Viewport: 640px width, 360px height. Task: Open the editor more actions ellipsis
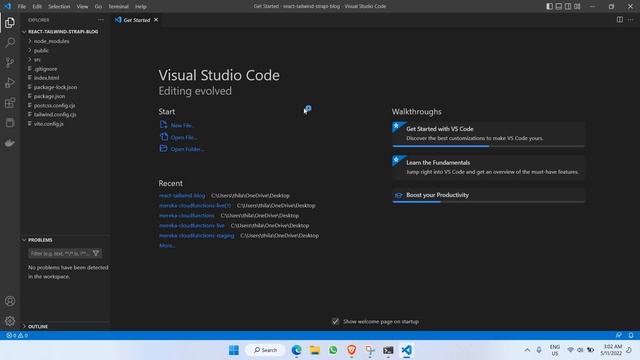[x=631, y=20]
